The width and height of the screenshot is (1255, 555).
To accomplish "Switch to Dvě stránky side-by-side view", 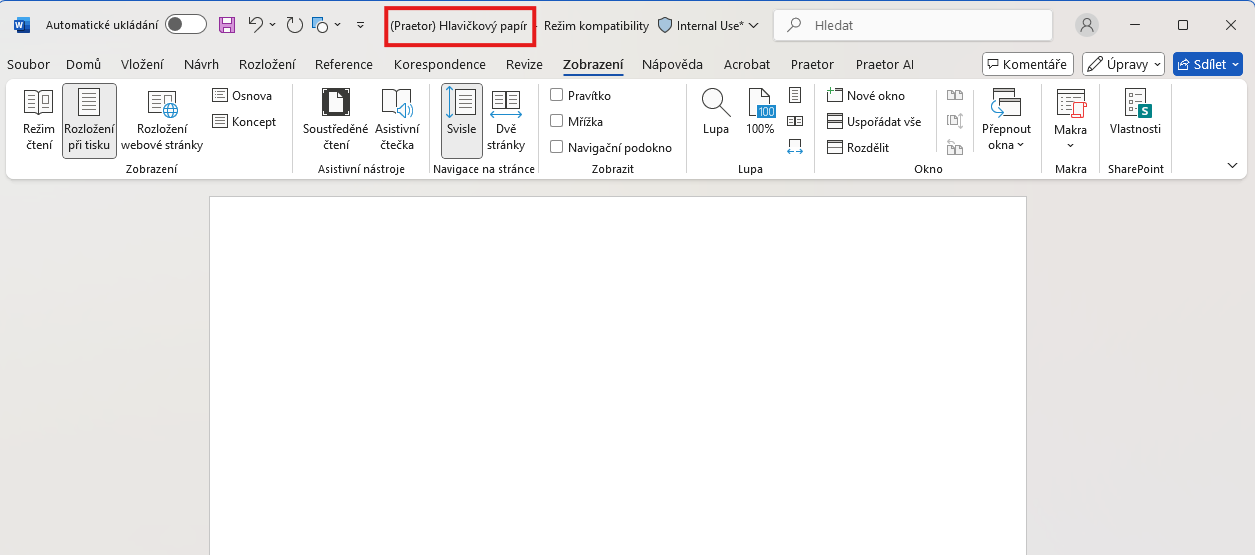I will pos(505,120).
